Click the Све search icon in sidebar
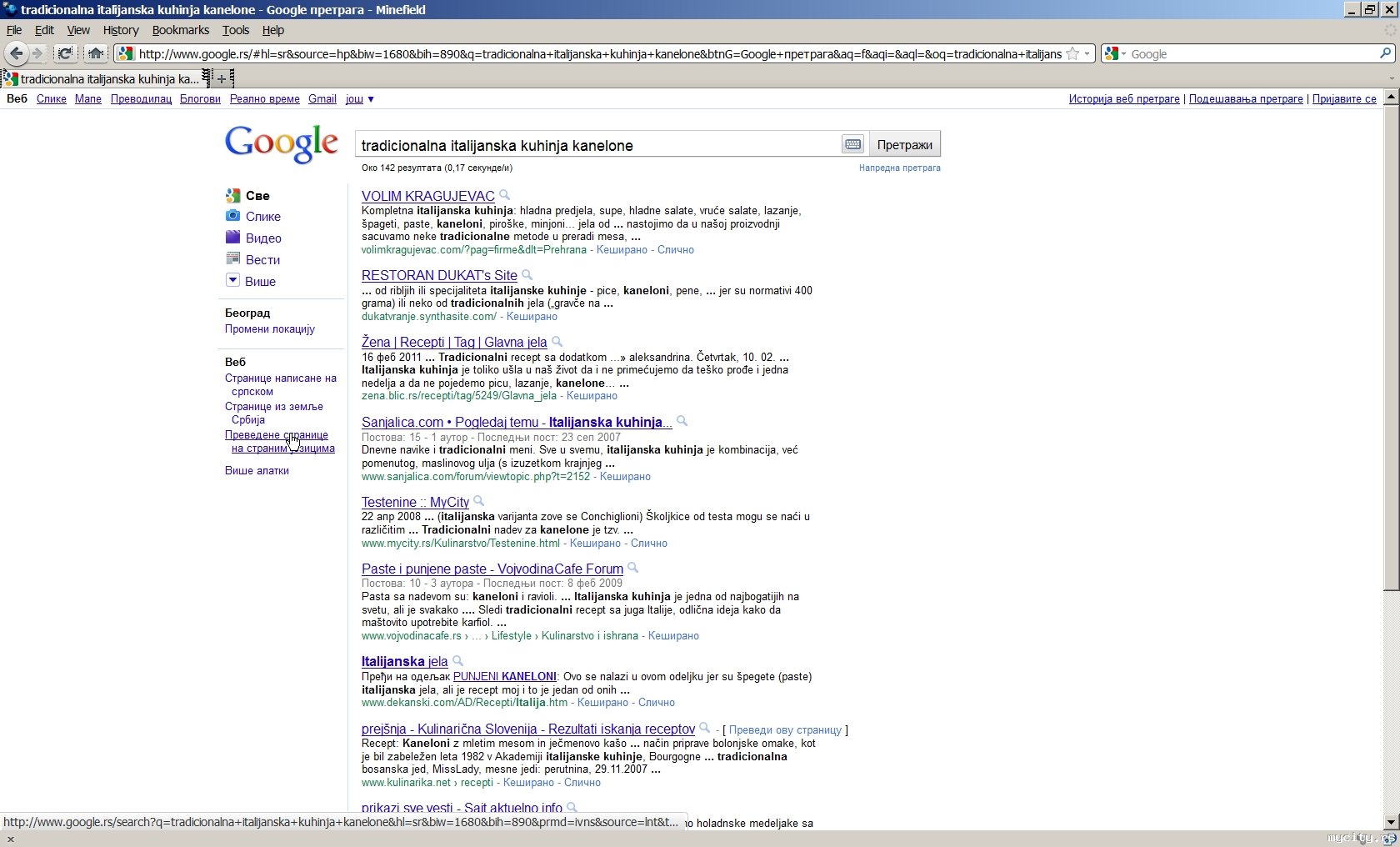 point(232,195)
